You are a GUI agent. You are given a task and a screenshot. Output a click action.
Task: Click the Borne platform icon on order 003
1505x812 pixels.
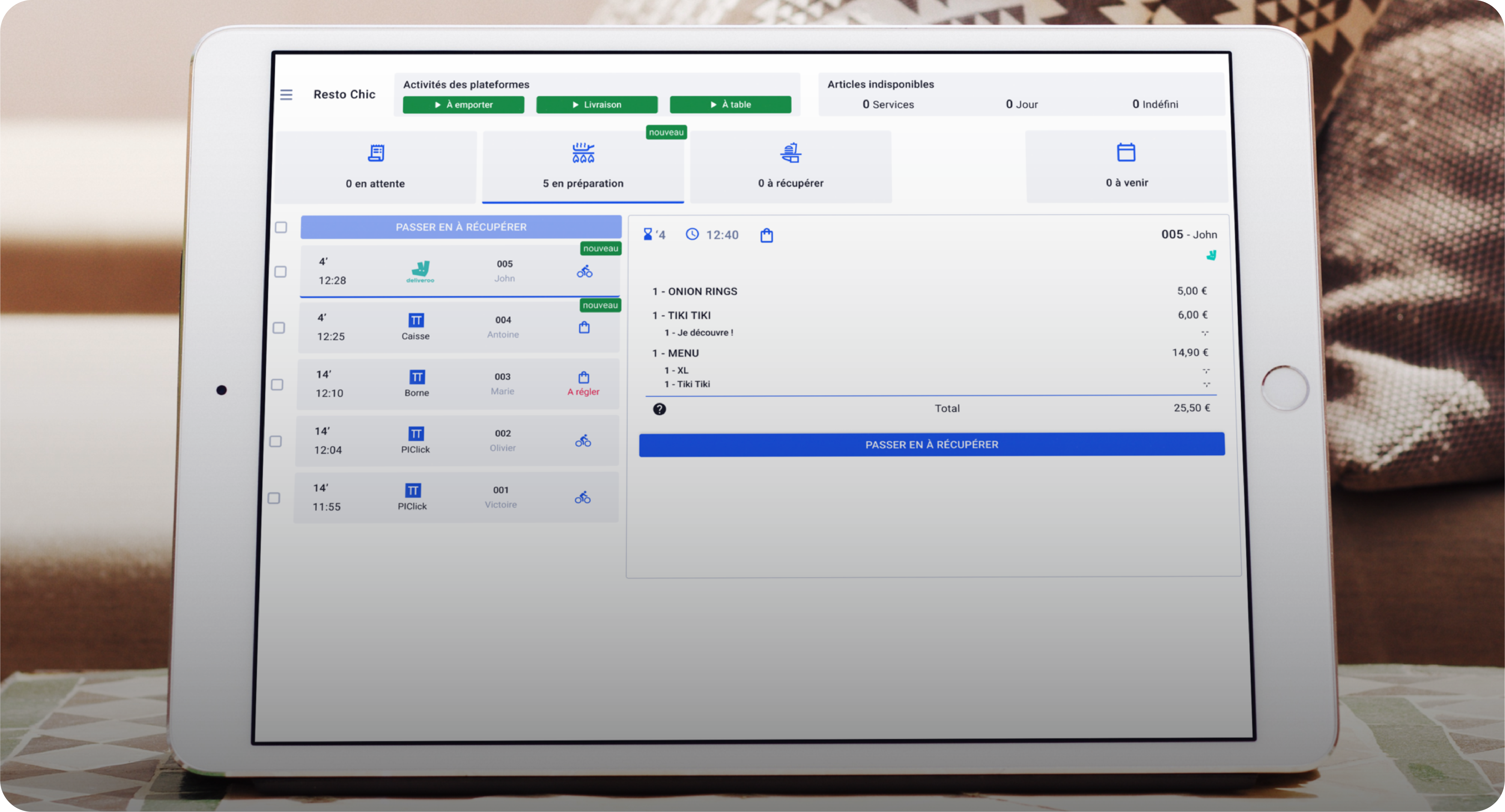pyautogui.click(x=417, y=377)
